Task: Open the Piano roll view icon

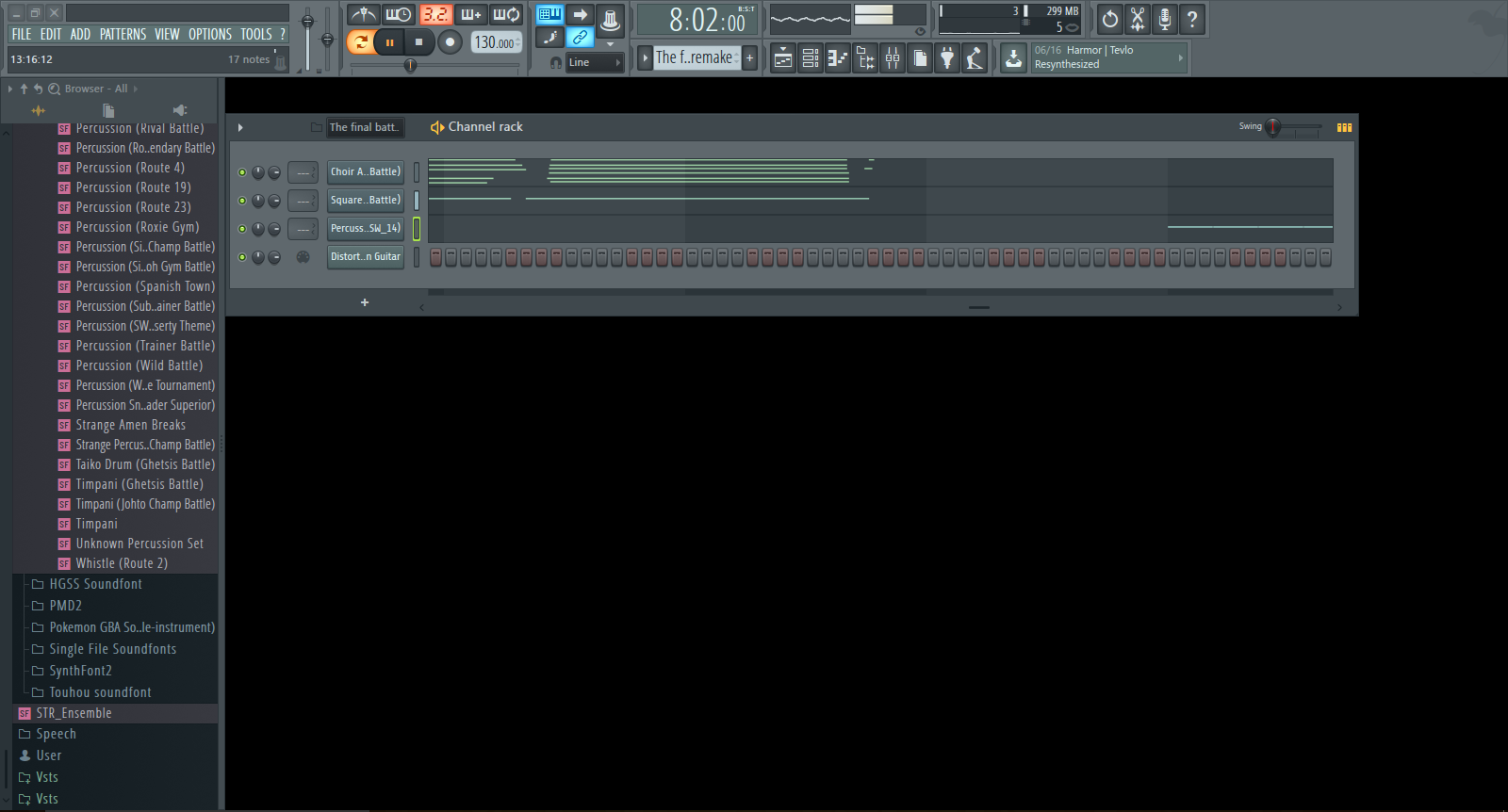Action: (x=837, y=58)
